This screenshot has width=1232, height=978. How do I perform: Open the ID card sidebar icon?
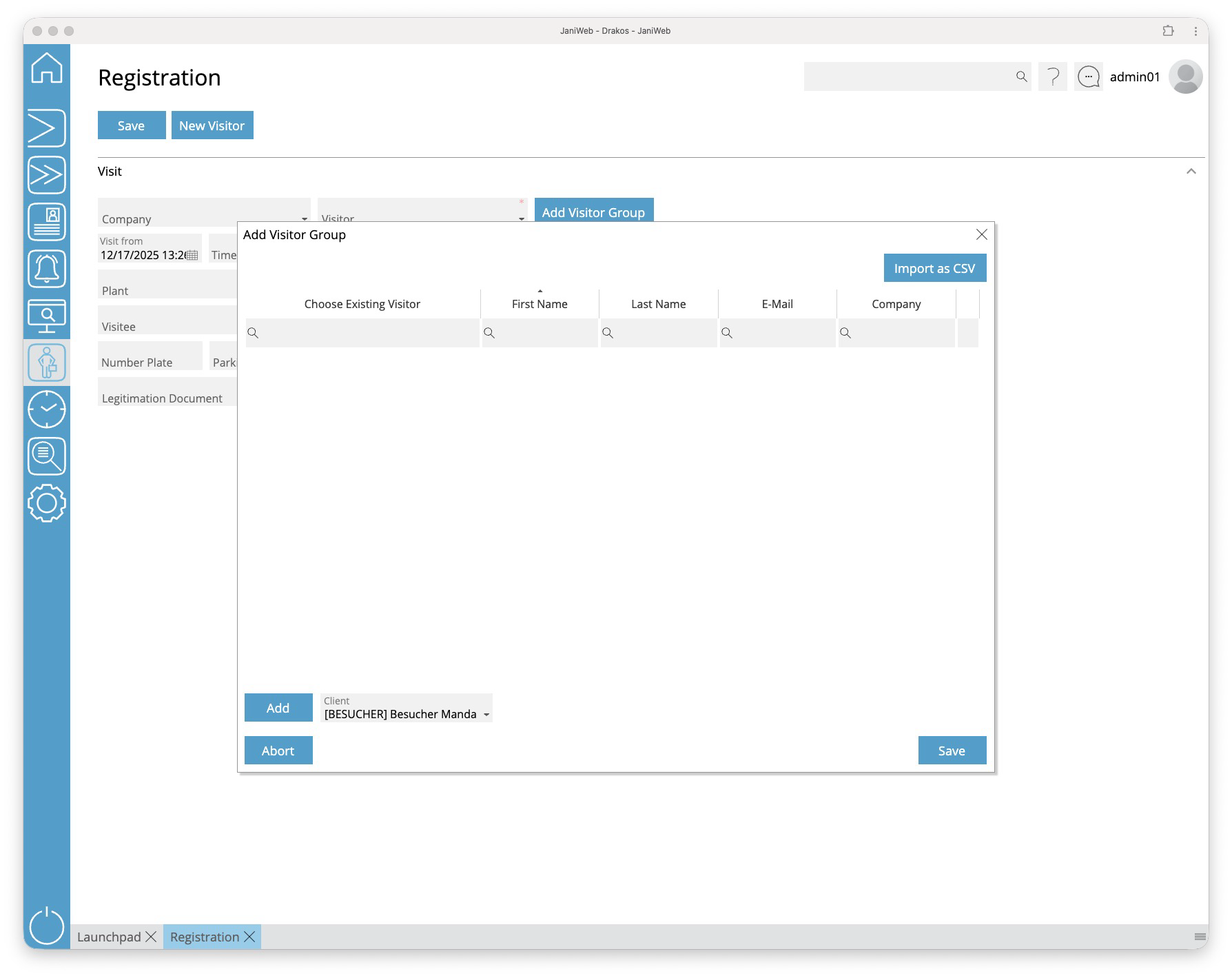(47, 222)
